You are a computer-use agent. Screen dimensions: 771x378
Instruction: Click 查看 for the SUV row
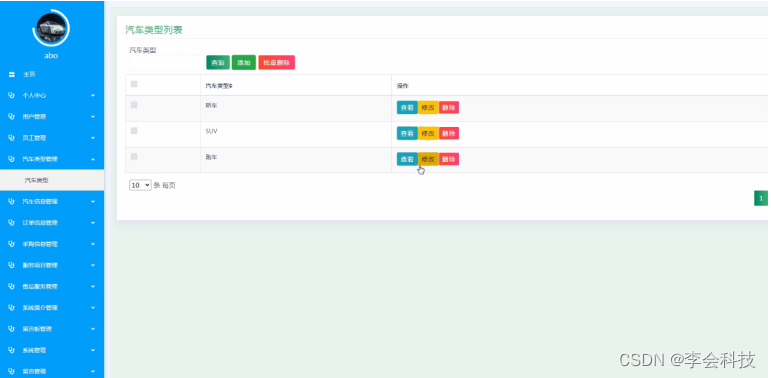pyautogui.click(x=407, y=133)
